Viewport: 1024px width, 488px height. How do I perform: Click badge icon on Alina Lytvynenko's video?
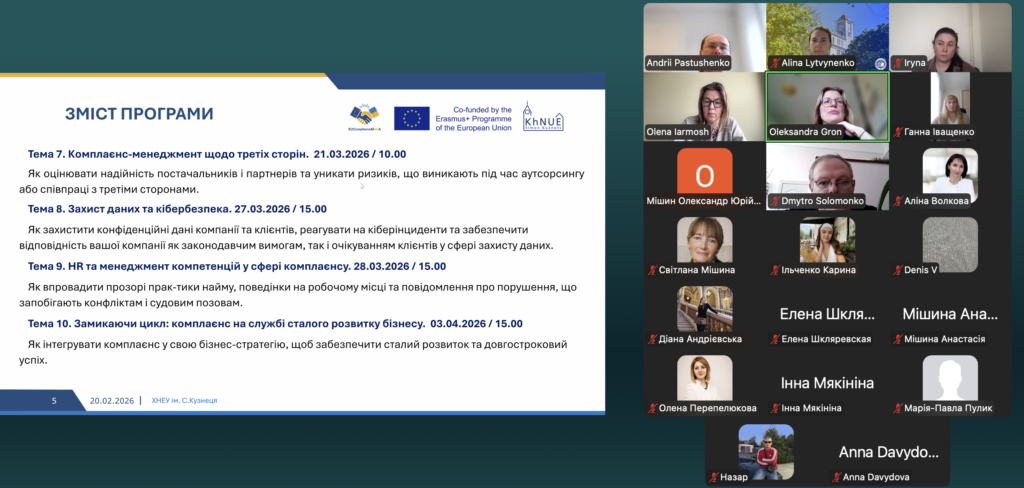pos(880,63)
